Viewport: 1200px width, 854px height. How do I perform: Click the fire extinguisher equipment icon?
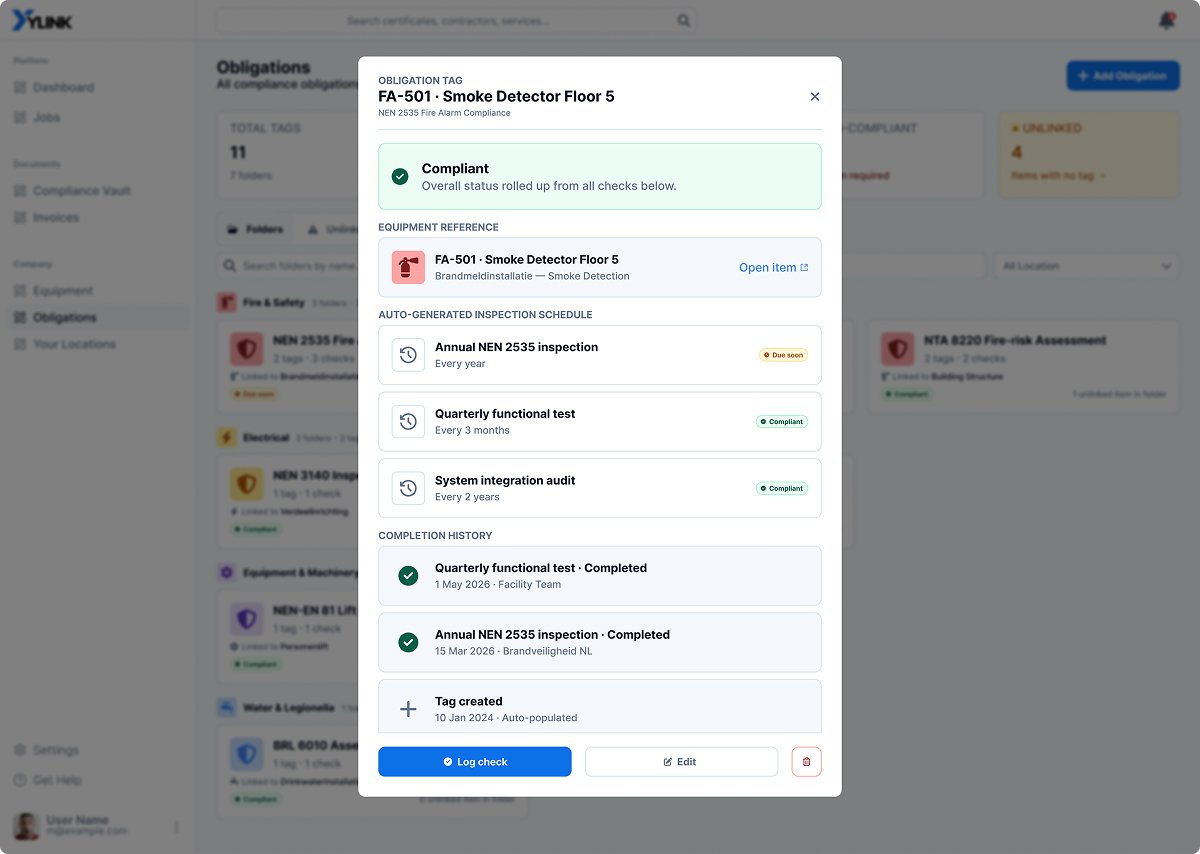click(x=408, y=267)
